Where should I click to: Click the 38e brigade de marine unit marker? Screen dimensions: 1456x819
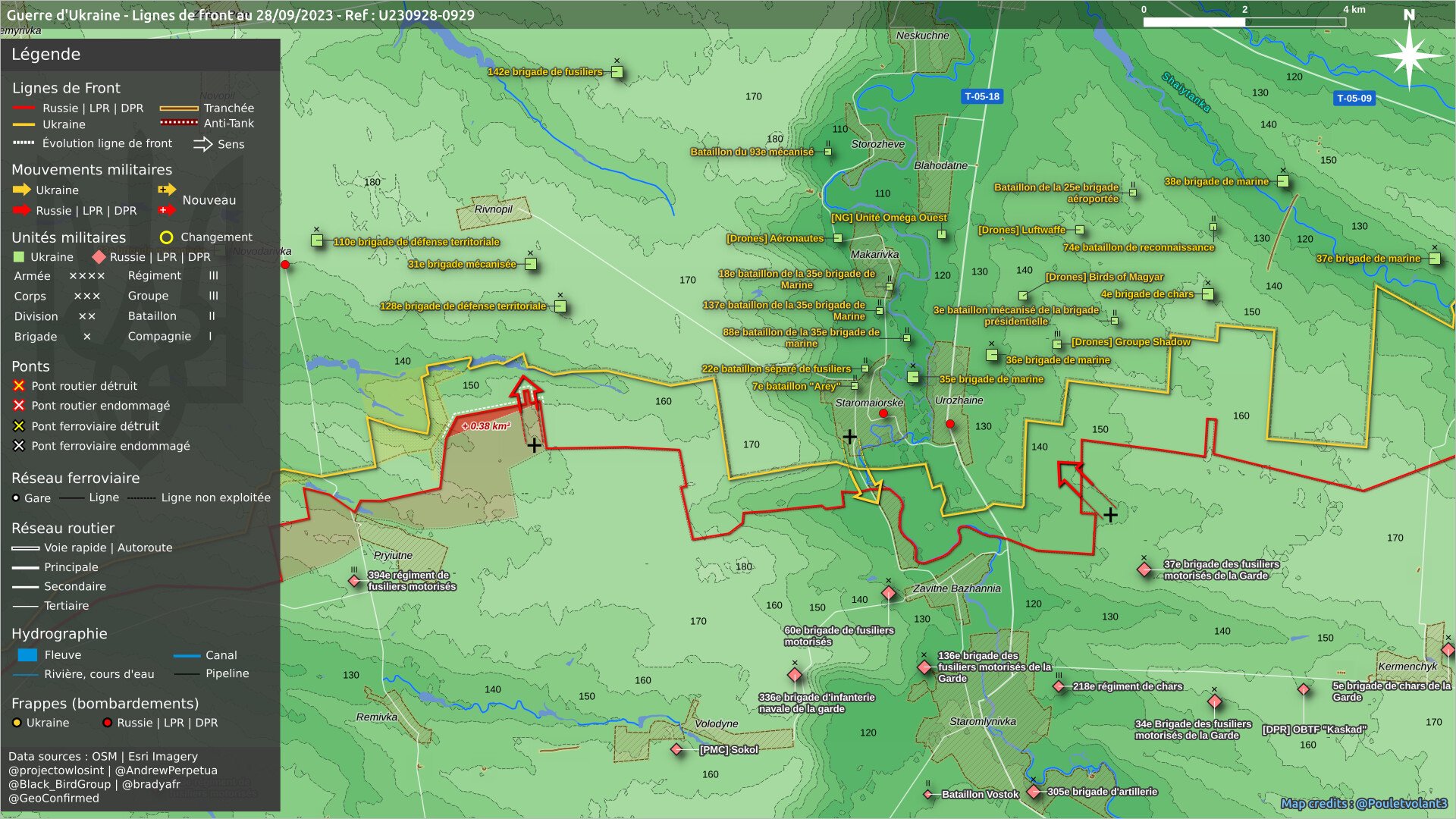pos(1283,181)
